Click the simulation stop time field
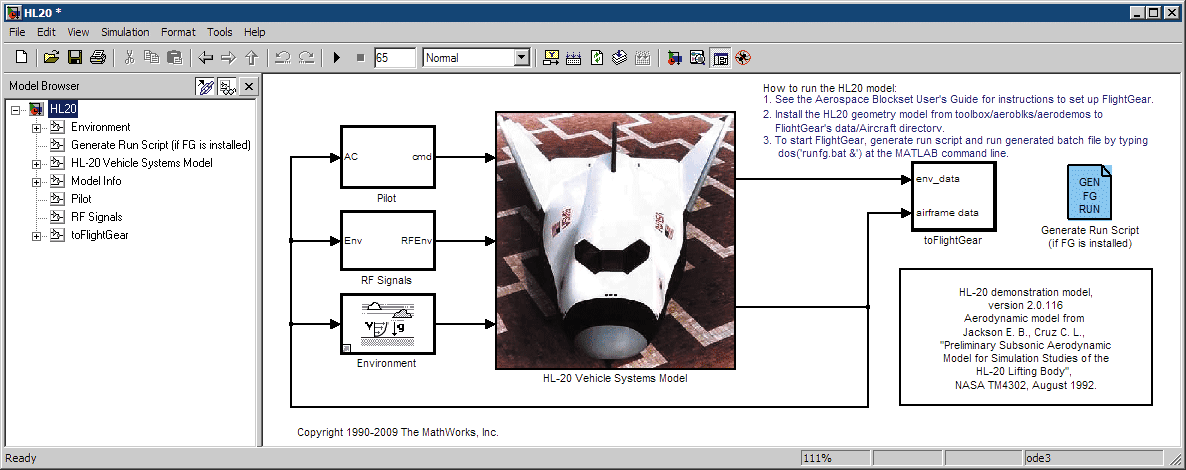The image size is (1186, 470). pos(394,58)
